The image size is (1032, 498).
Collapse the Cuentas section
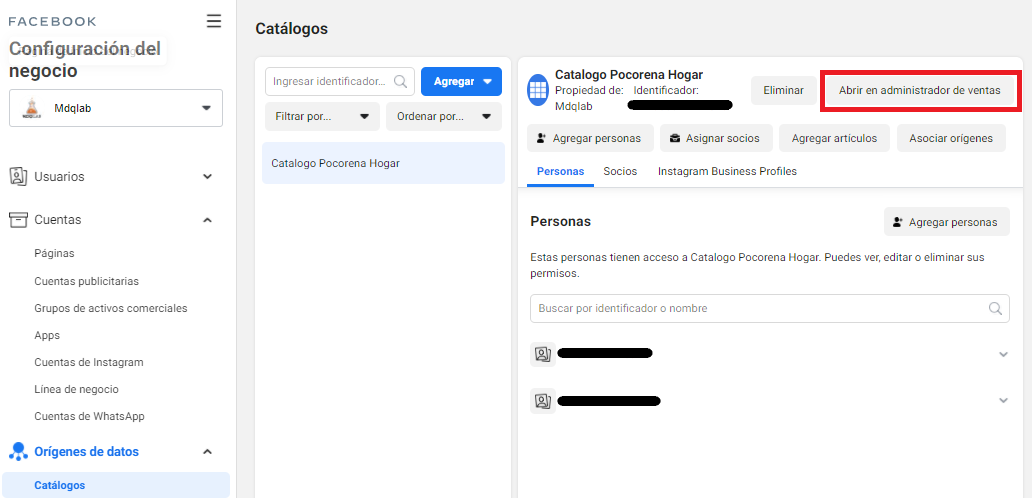point(207,220)
